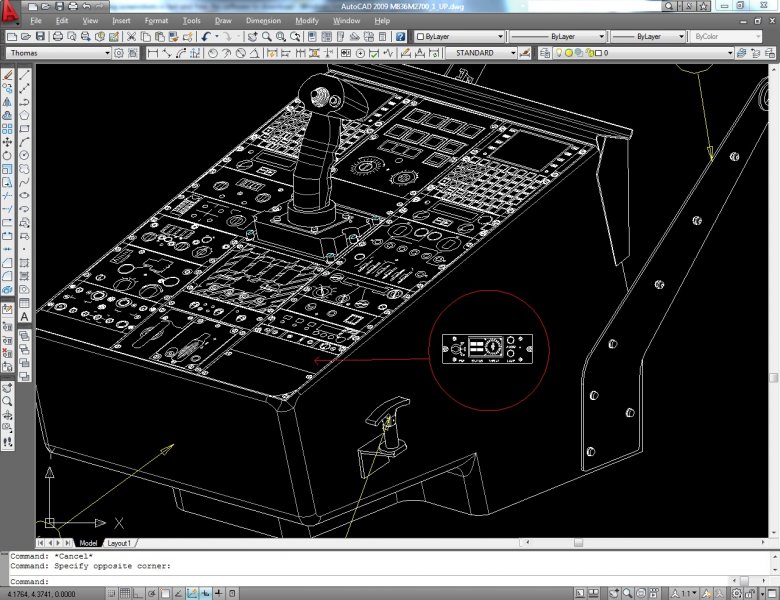This screenshot has width=780, height=600.
Task: Open the STANDARD dimension style dropdown
Action: click(481, 53)
